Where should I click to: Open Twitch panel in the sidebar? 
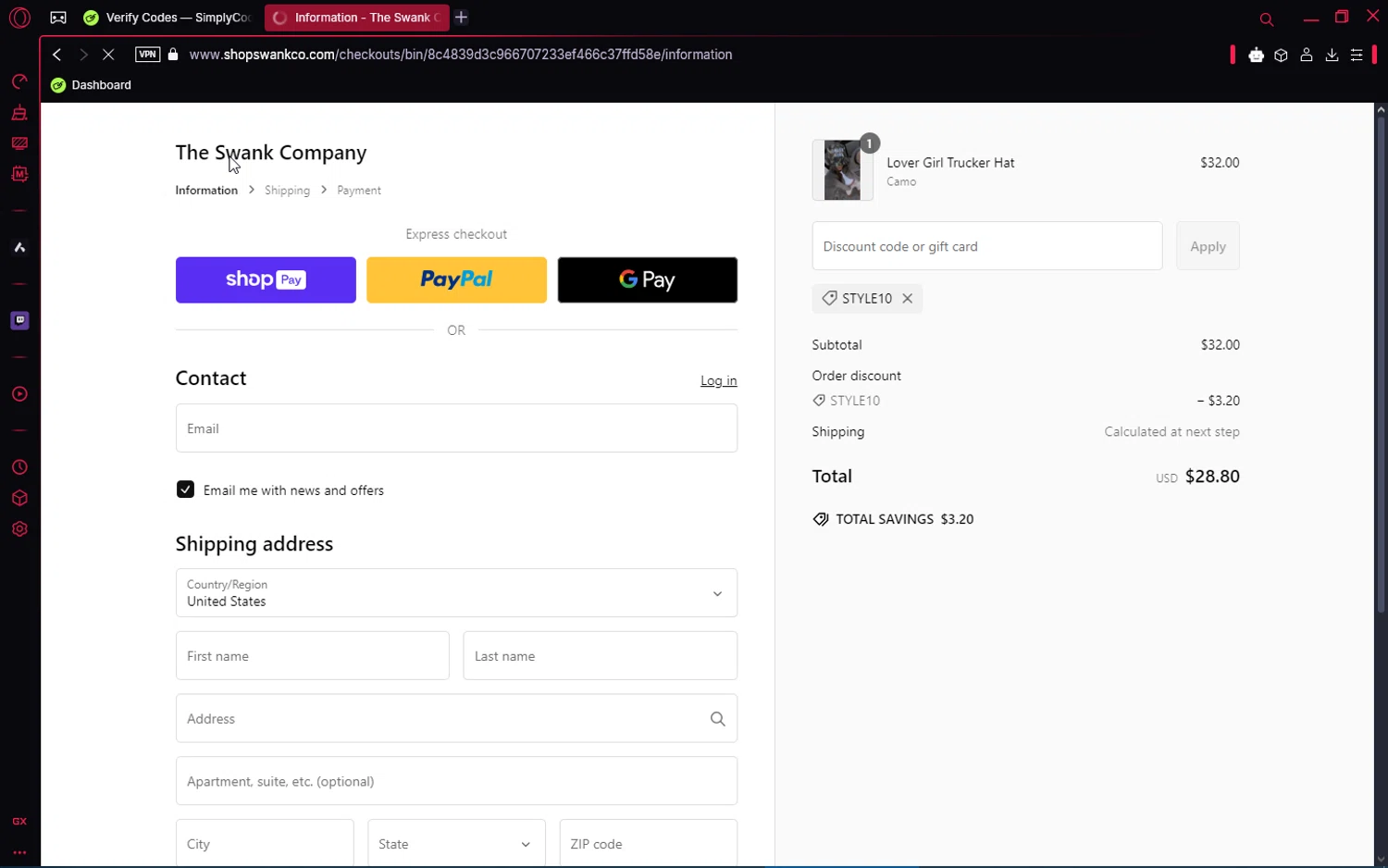coord(19,320)
